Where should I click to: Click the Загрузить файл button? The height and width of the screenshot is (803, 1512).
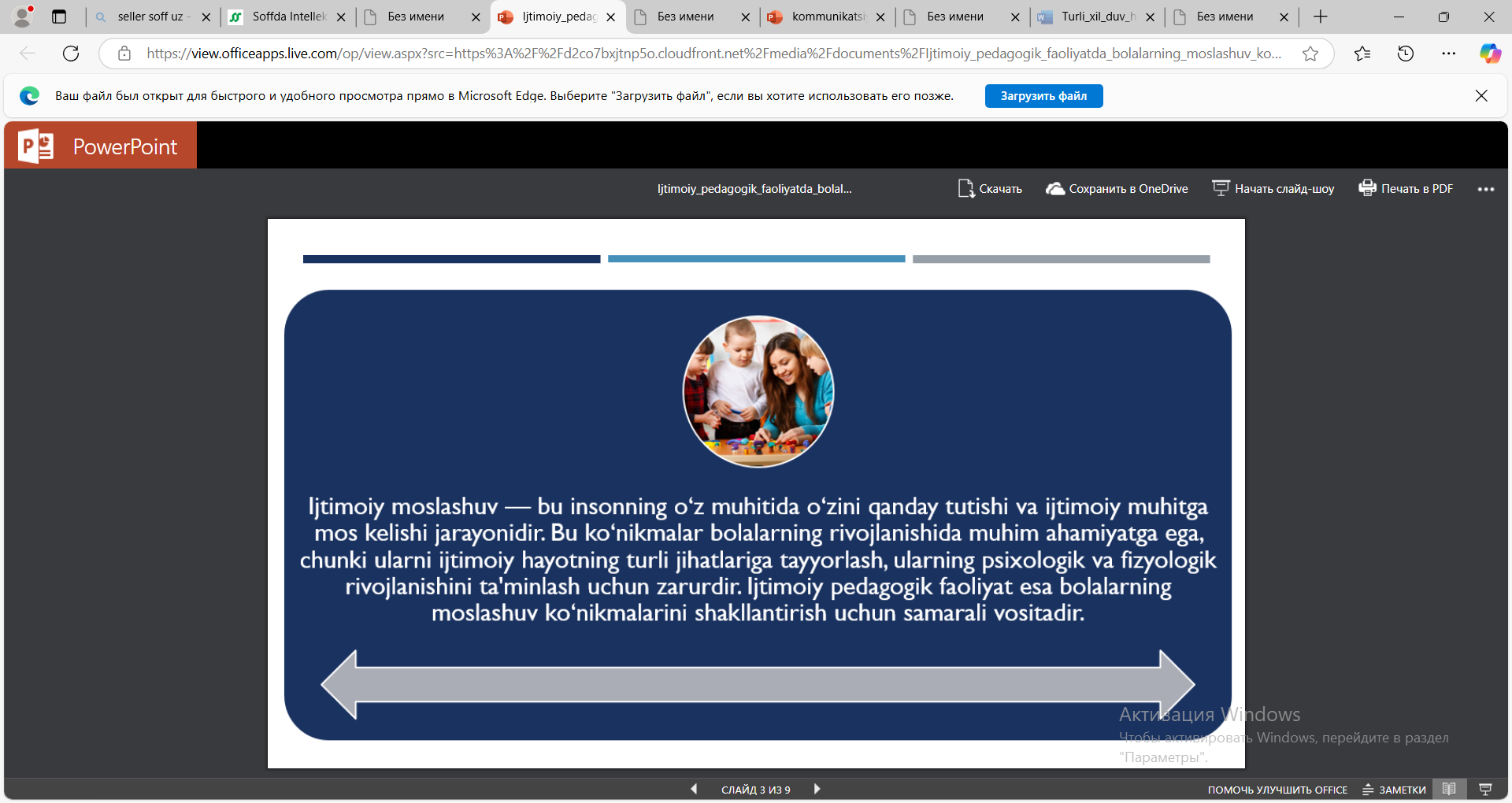1043,96
